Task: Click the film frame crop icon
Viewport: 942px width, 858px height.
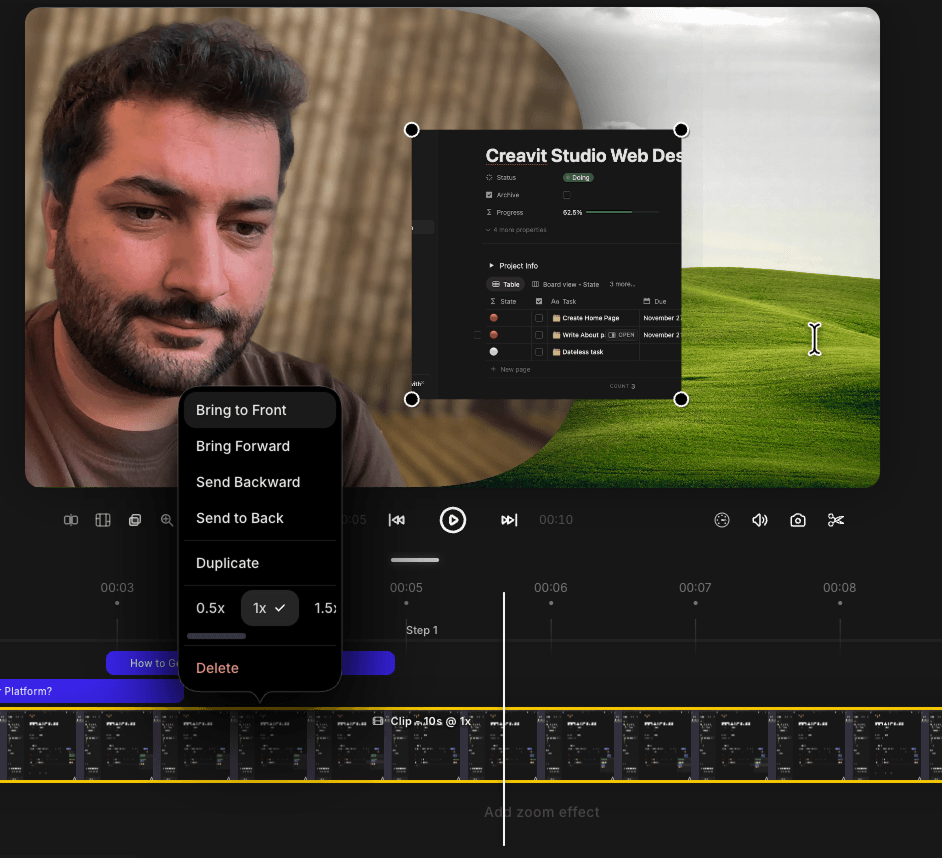Action: coord(103,520)
